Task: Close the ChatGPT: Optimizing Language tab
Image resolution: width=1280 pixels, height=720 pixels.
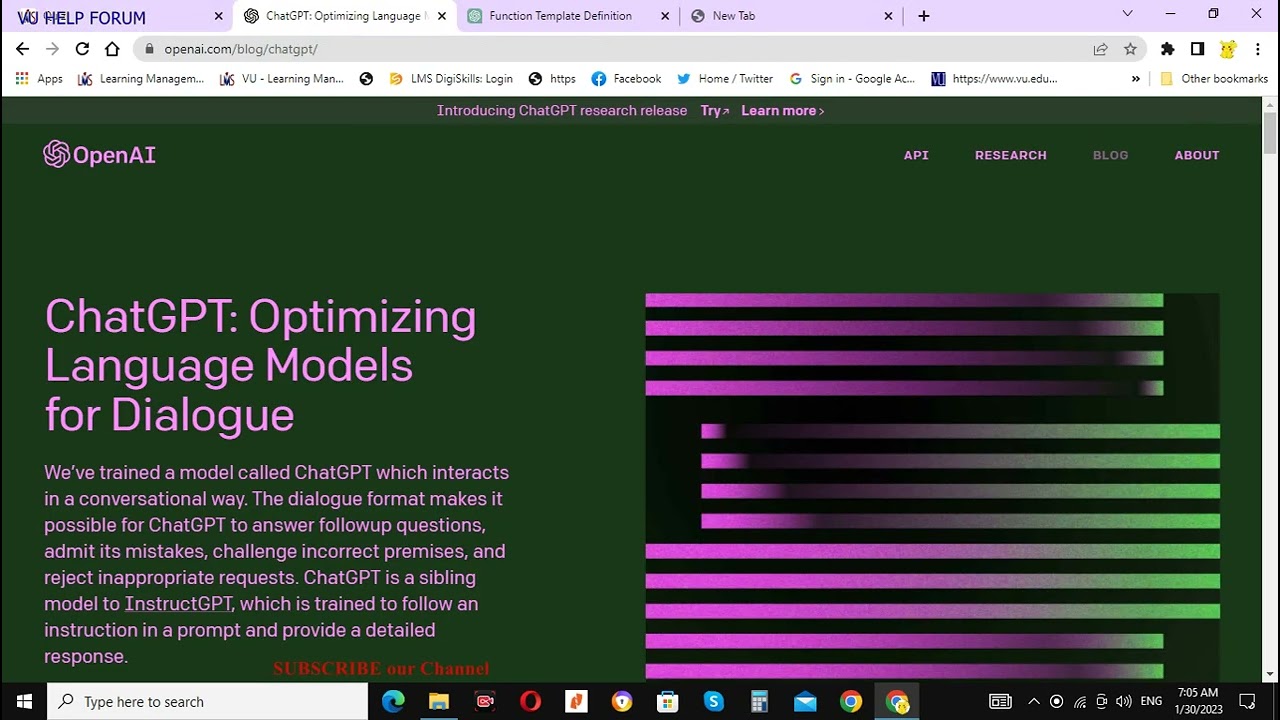Action: click(x=442, y=16)
